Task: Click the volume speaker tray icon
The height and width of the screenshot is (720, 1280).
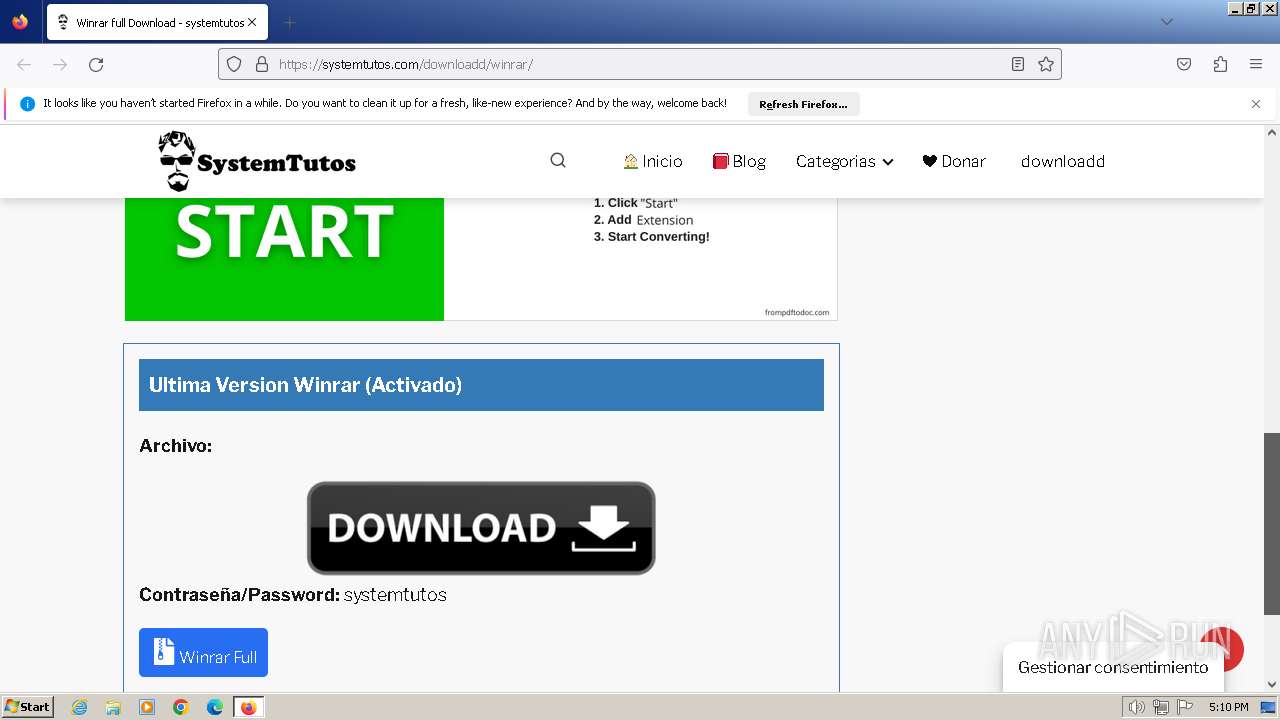Action: tap(1136, 707)
